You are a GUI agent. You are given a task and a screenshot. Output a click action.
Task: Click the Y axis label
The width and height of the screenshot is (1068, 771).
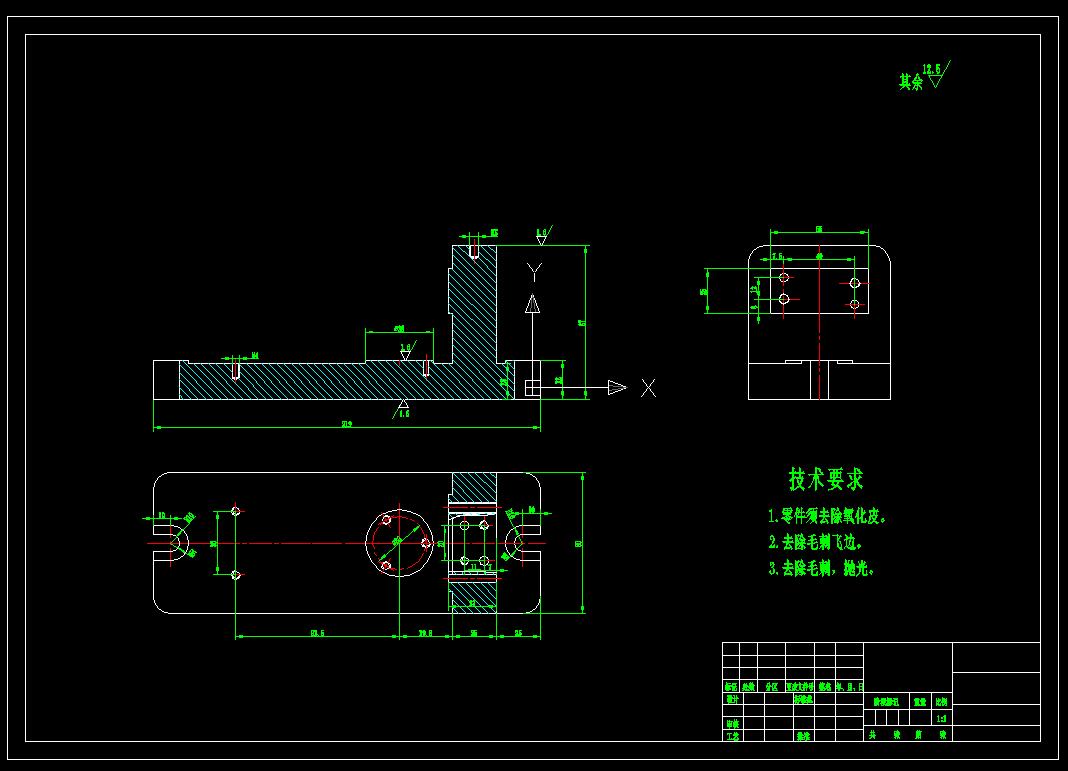coord(535,272)
